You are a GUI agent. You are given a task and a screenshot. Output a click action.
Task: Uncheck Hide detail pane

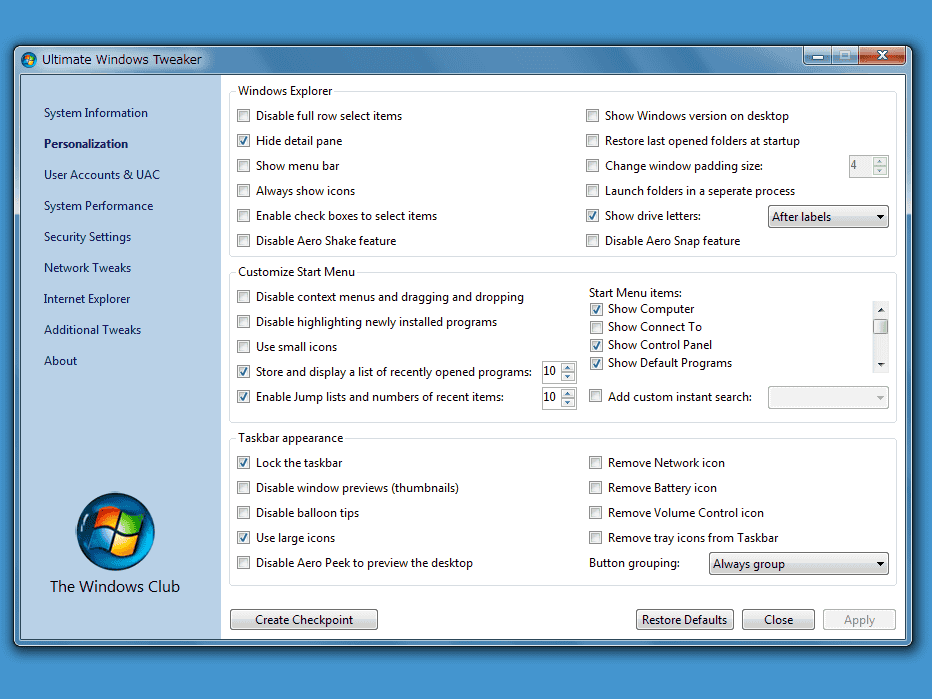coord(243,141)
